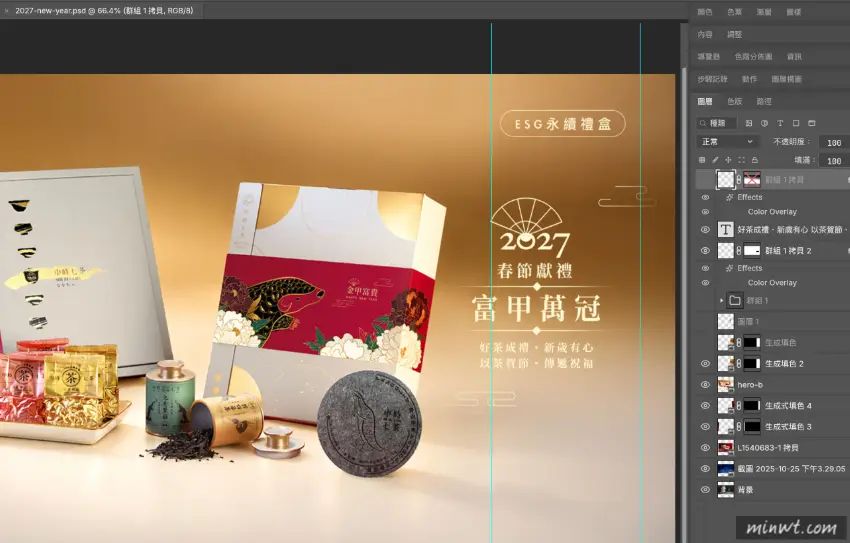
Task: Click link icon on 生成填色 layer mask
Action: [738, 342]
